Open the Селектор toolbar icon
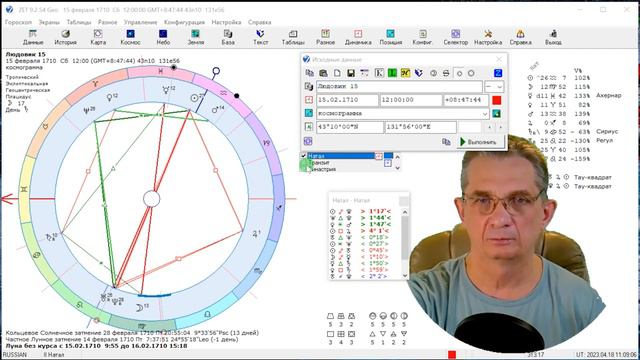 click(456, 37)
